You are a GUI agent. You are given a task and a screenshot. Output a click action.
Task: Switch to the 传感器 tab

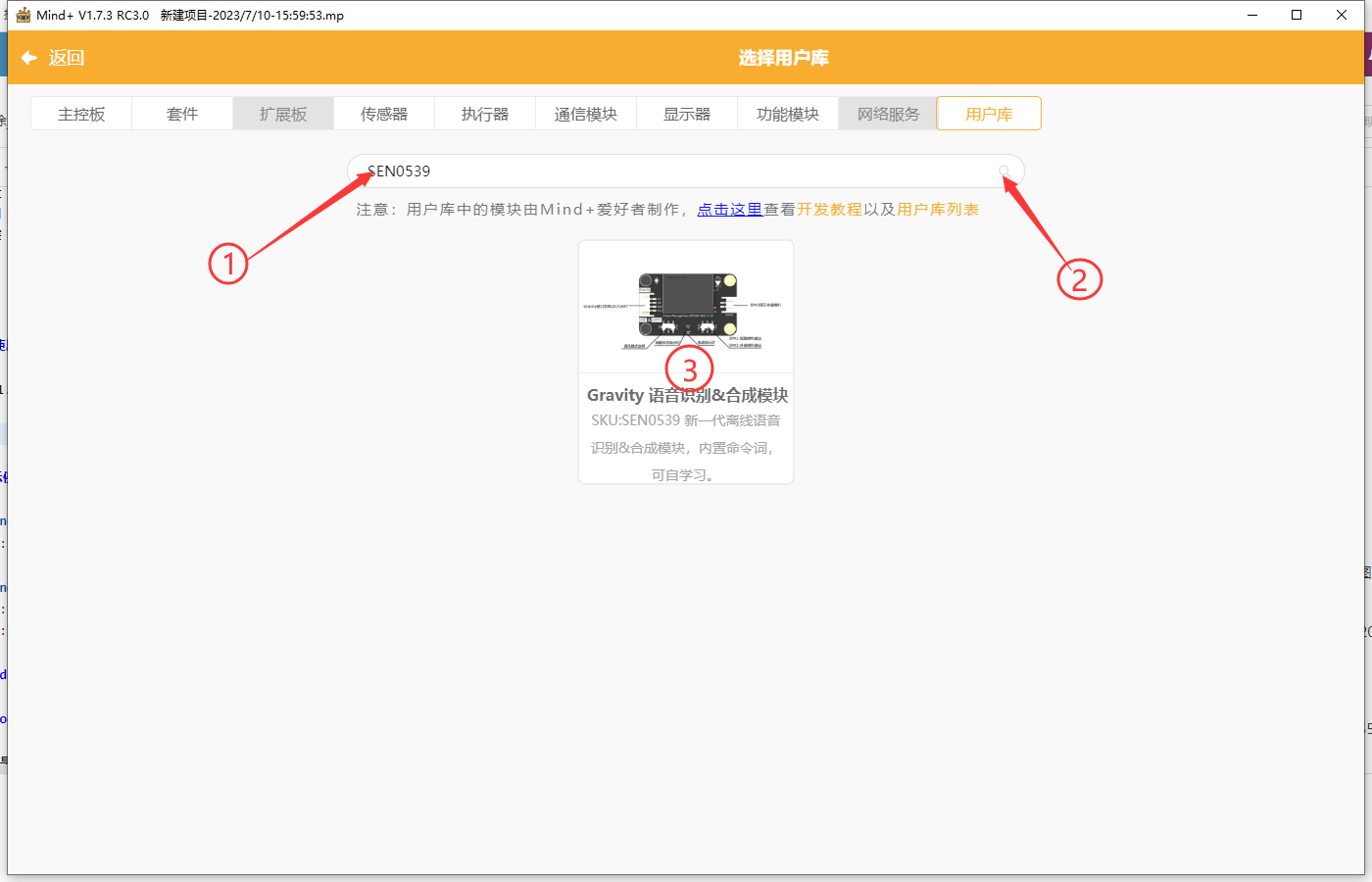(384, 114)
